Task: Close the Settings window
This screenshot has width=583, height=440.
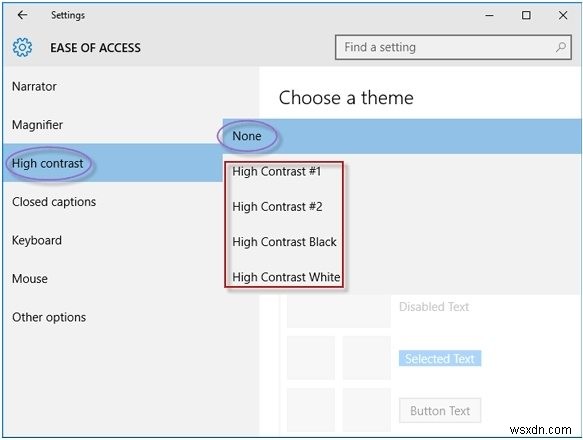Action: pyautogui.click(x=563, y=15)
